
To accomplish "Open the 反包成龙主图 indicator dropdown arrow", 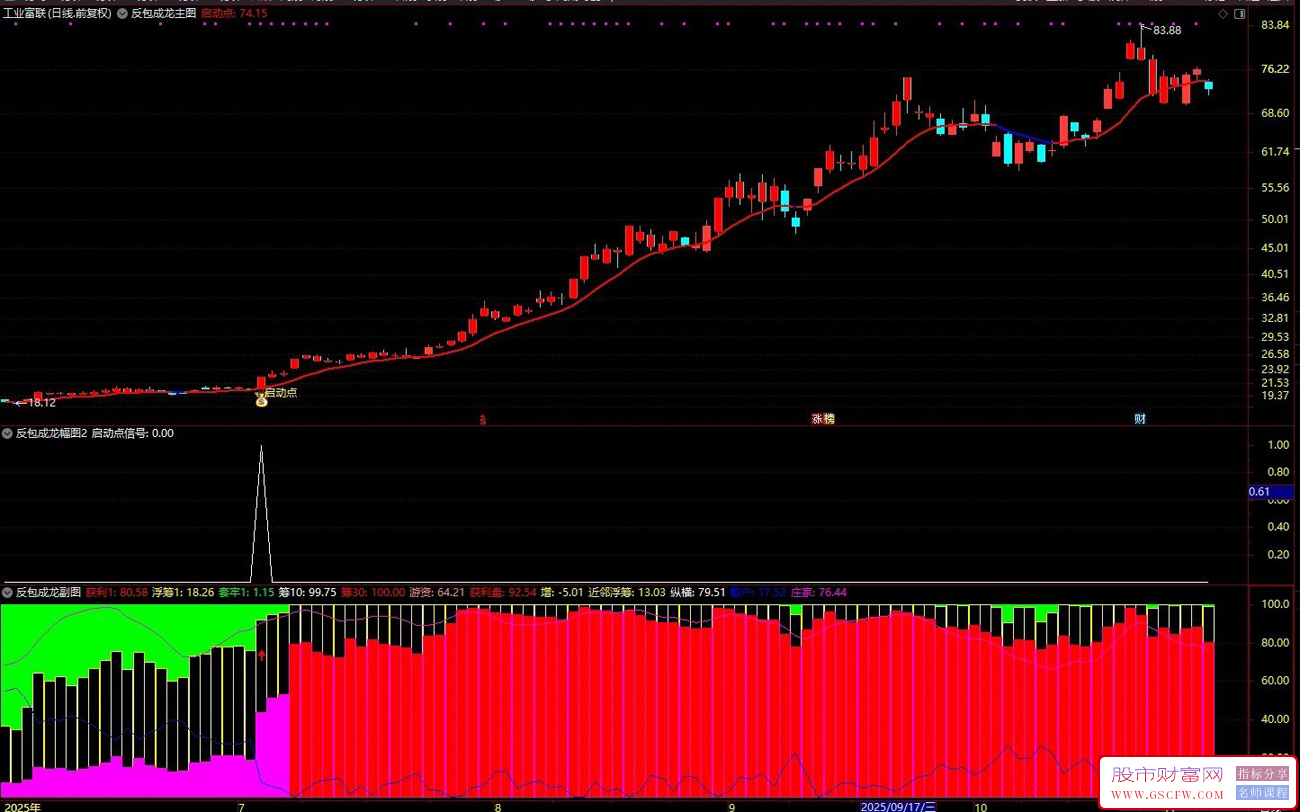I will (x=122, y=14).
